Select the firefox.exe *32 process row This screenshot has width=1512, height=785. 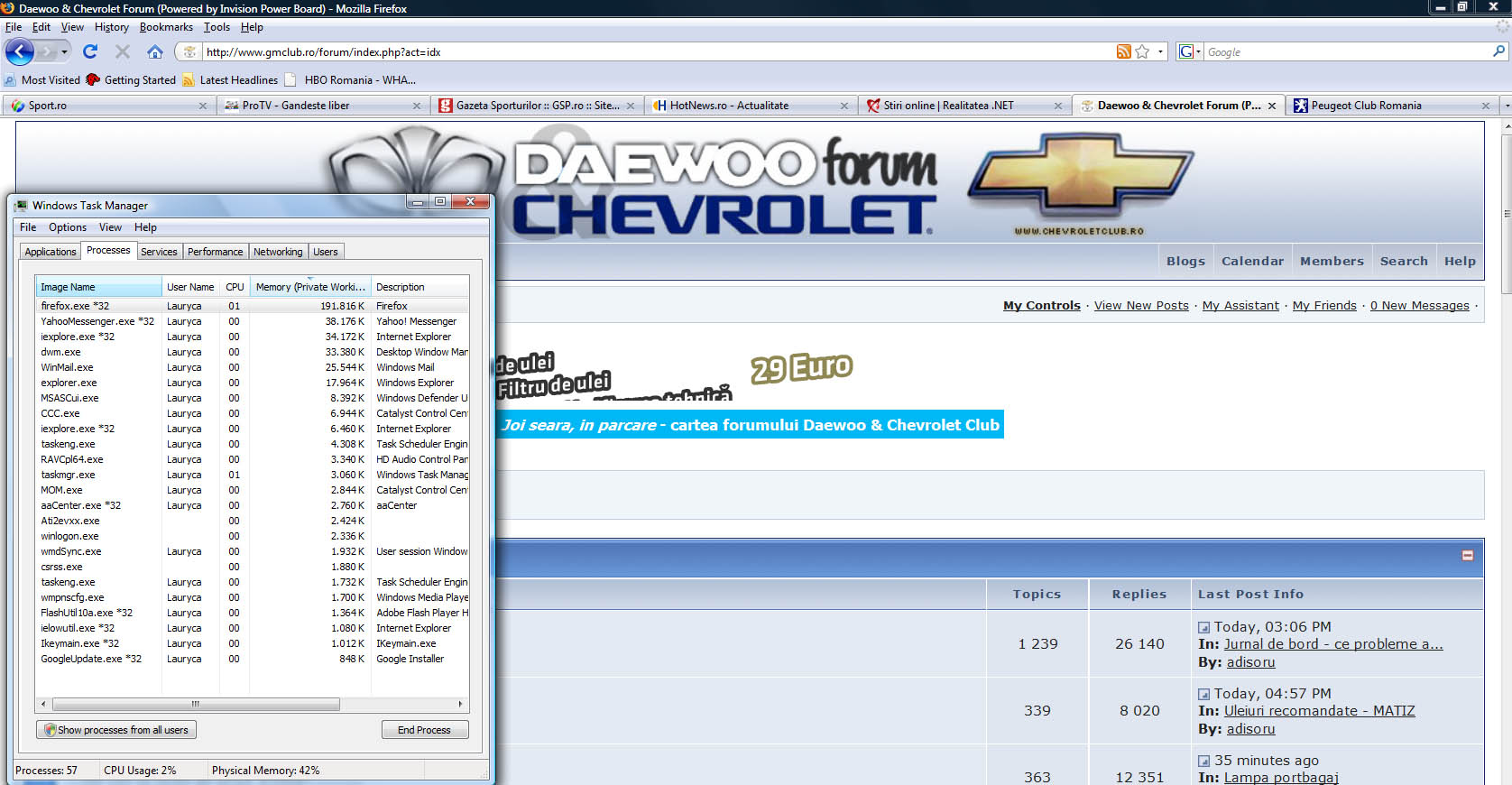click(x=253, y=306)
